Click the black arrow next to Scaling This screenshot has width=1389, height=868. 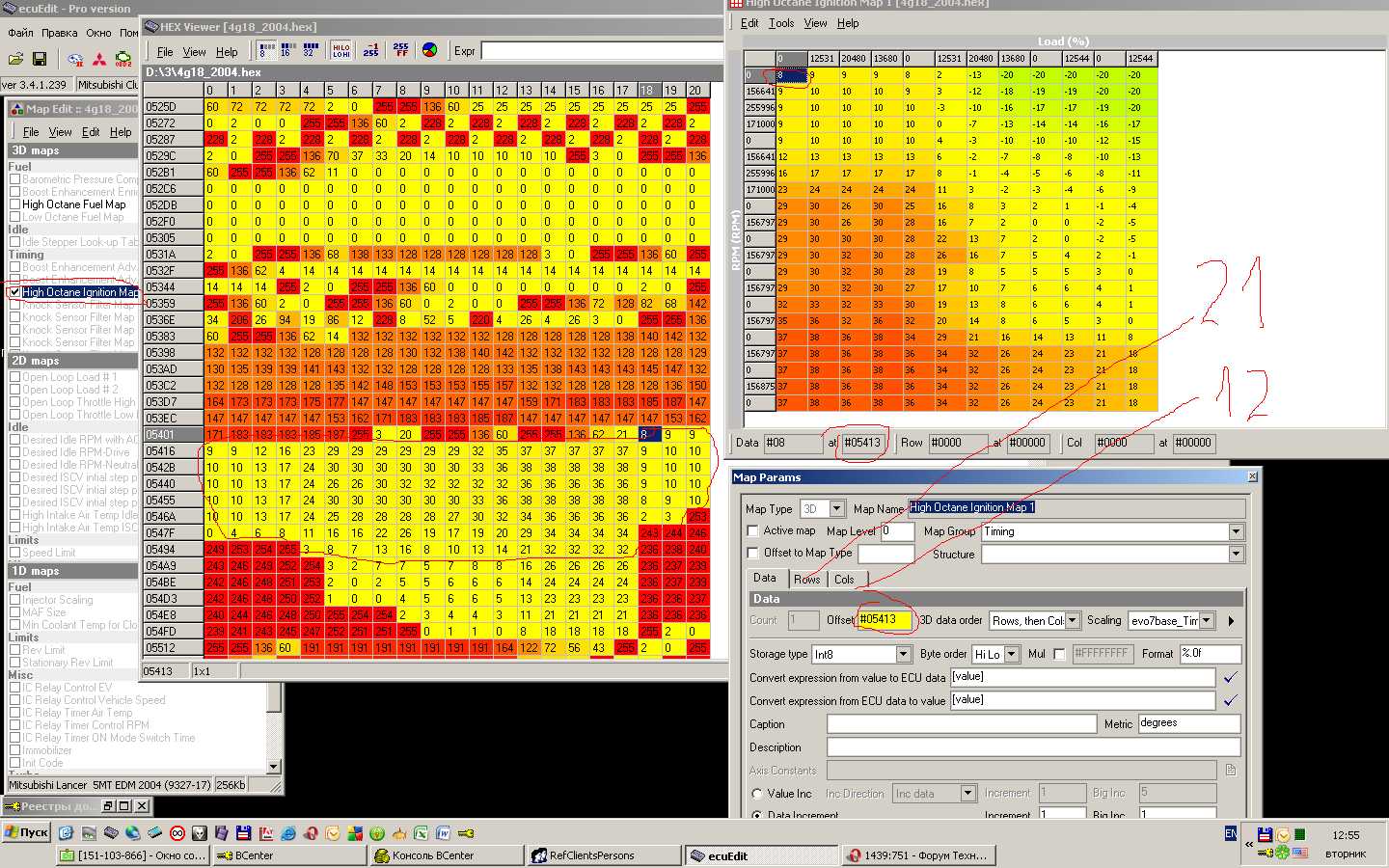[1232, 621]
